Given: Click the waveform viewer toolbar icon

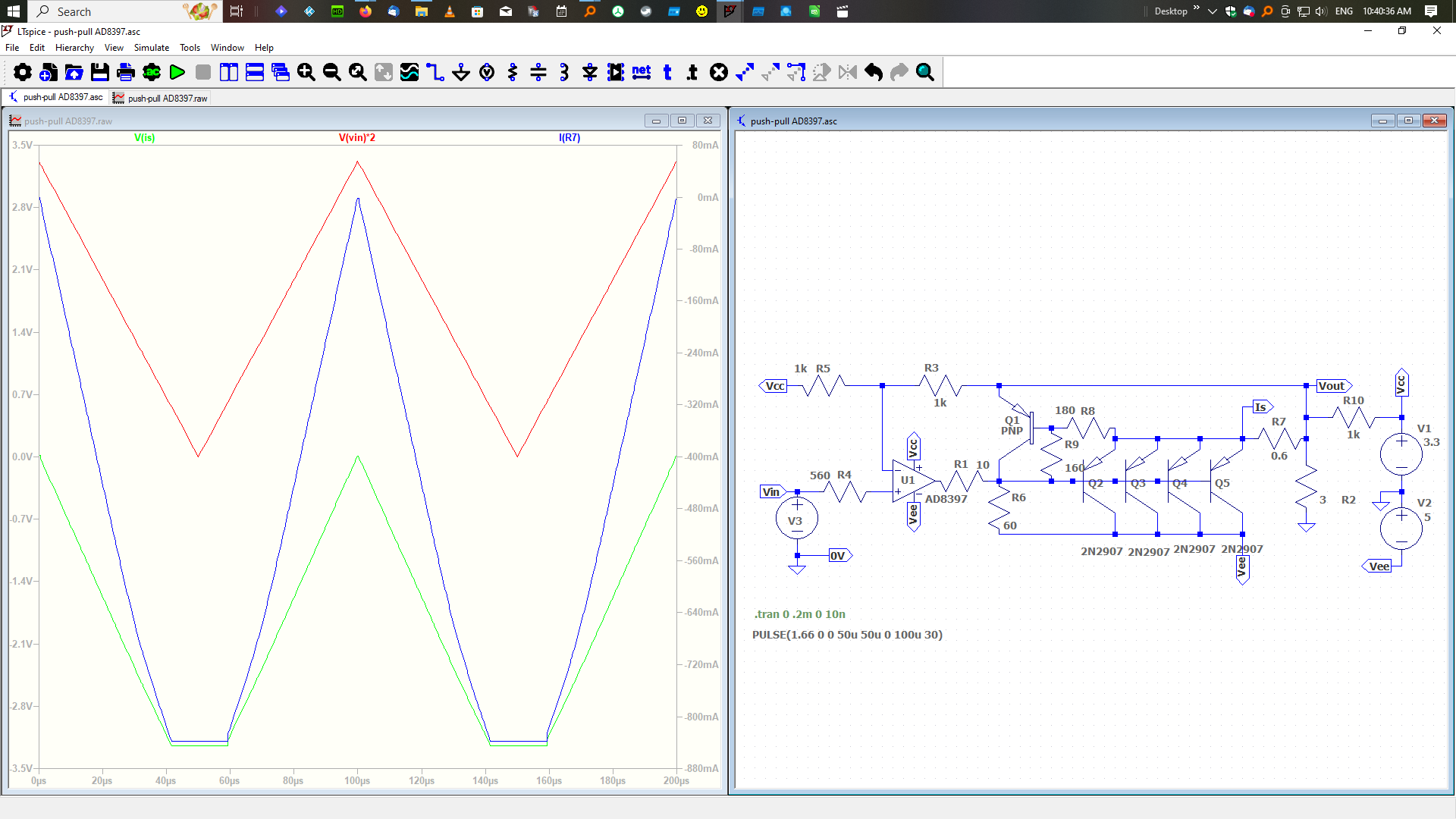Looking at the screenshot, I should pyautogui.click(x=409, y=72).
